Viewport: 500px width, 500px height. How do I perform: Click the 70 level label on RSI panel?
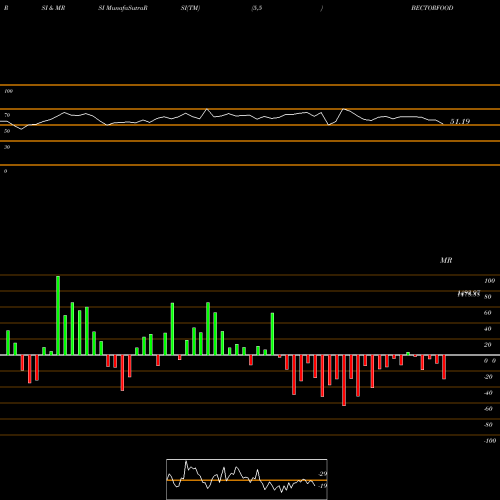click(7, 115)
